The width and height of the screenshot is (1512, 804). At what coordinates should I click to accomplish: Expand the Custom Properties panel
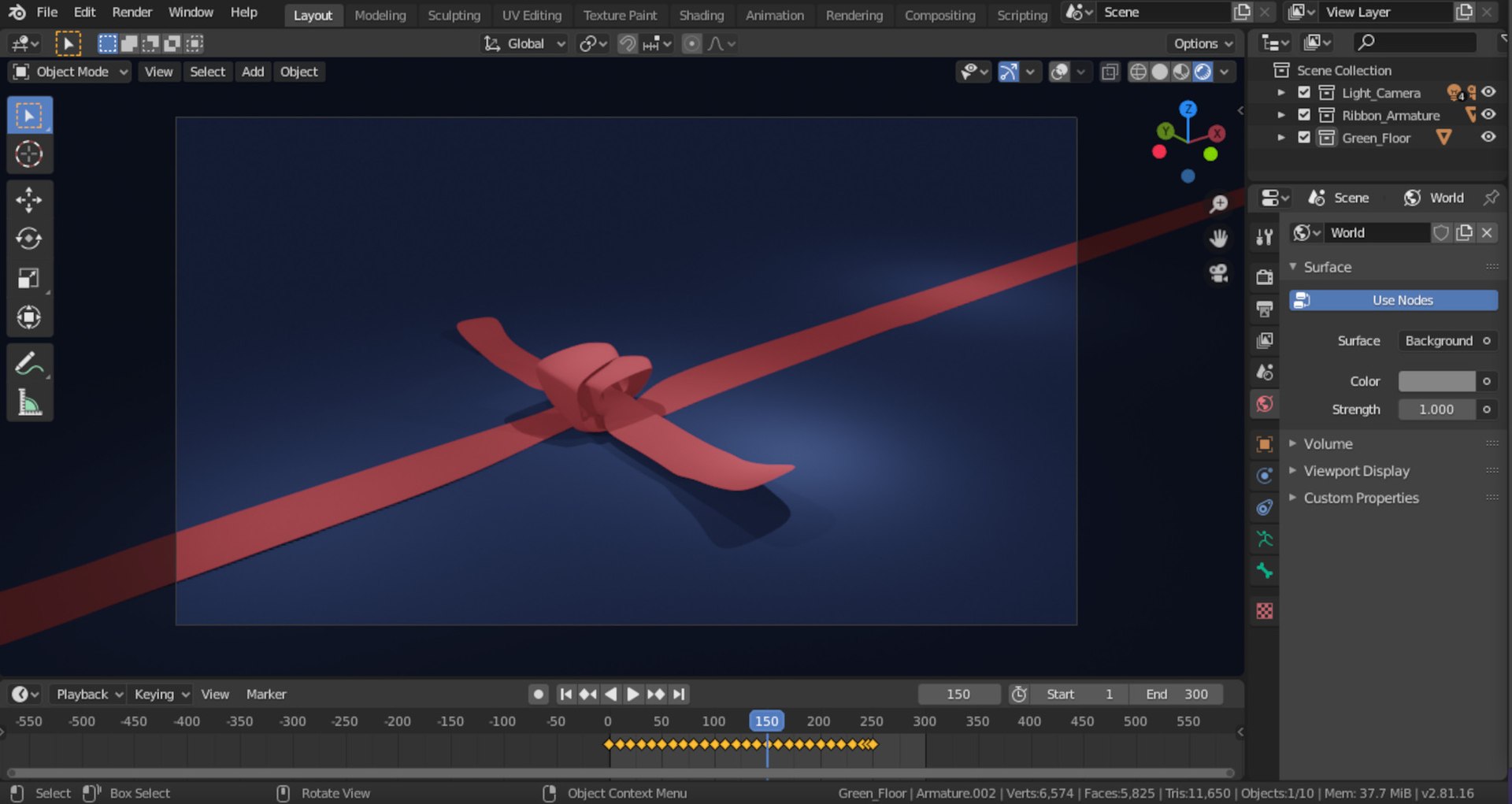coord(1361,498)
